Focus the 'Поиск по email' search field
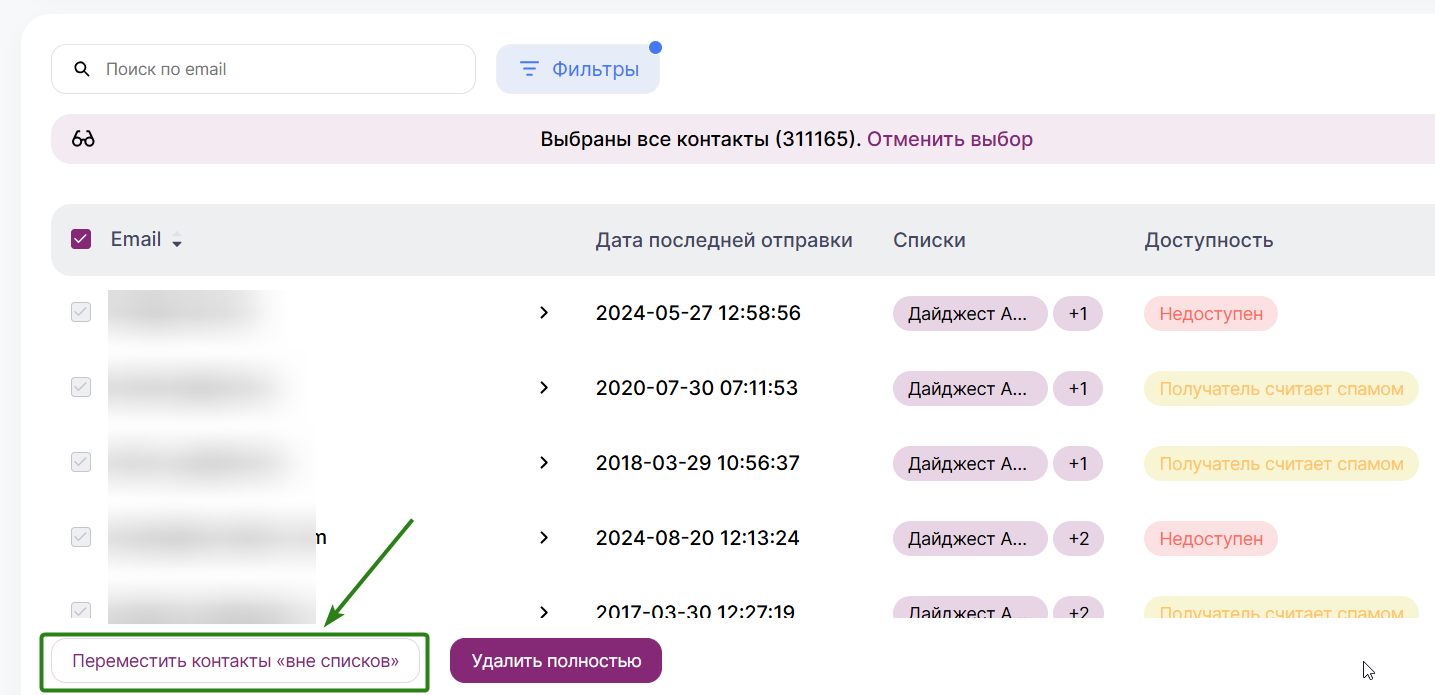This screenshot has width=1435, height=695. [x=263, y=69]
